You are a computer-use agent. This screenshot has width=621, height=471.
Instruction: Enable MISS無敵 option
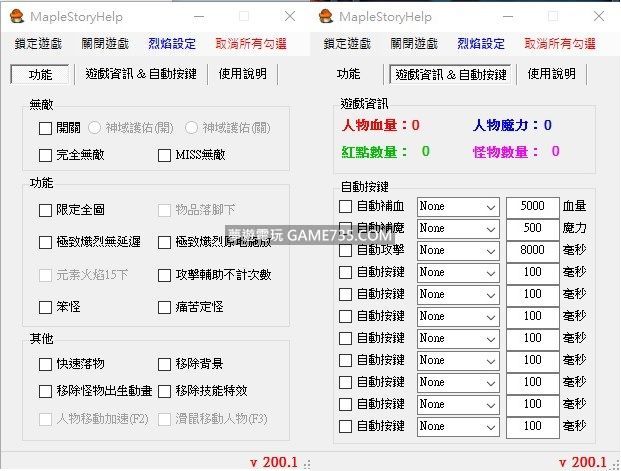pos(164,155)
